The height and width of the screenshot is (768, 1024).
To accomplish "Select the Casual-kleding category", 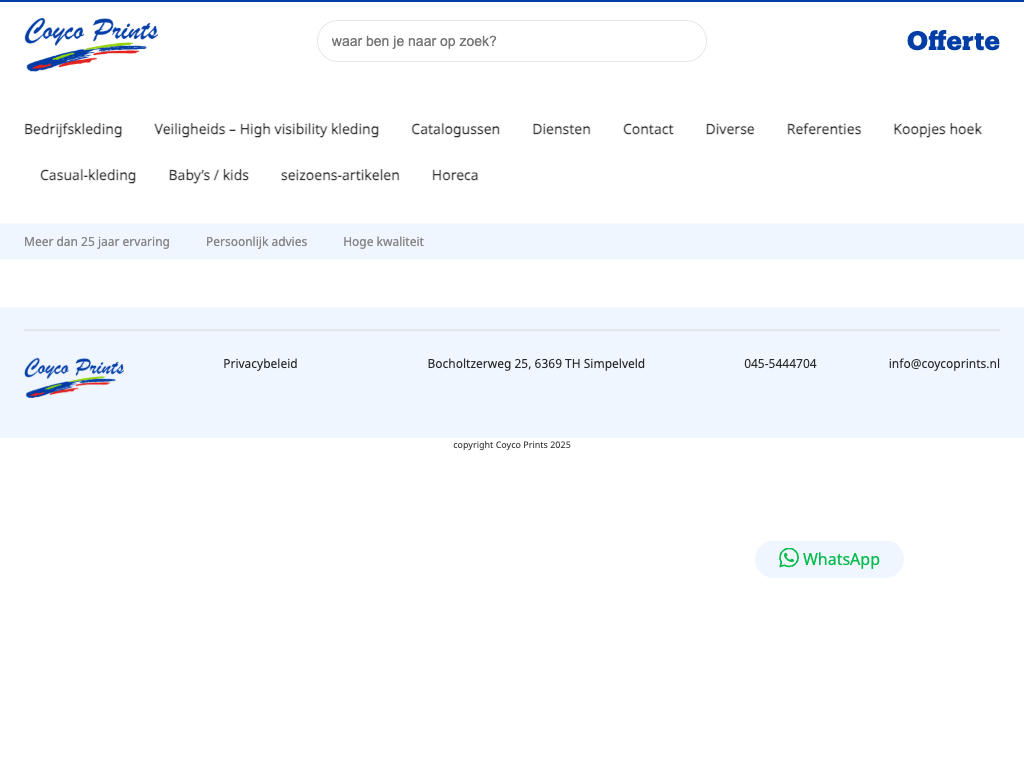I will (88, 175).
